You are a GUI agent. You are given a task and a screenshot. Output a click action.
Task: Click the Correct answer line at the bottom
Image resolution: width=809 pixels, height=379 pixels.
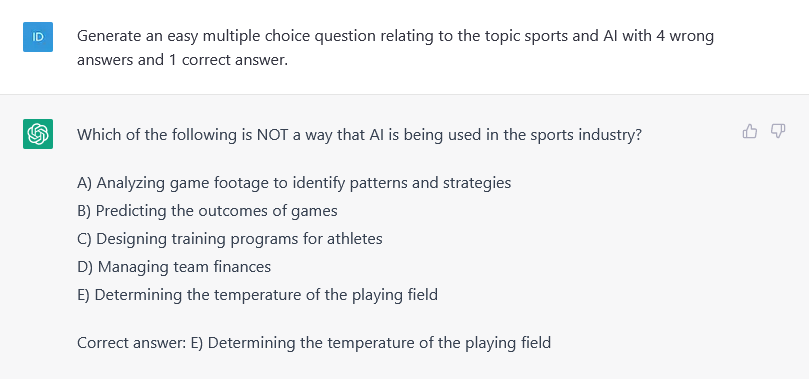pyautogui.click(x=314, y=342)
